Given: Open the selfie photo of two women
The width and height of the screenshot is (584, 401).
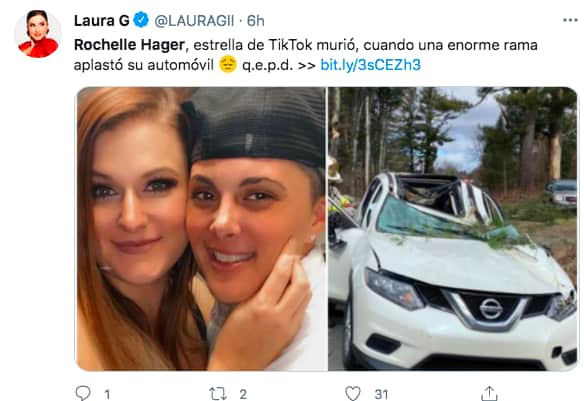Looking at the screenshot, I should click(201, 229).
